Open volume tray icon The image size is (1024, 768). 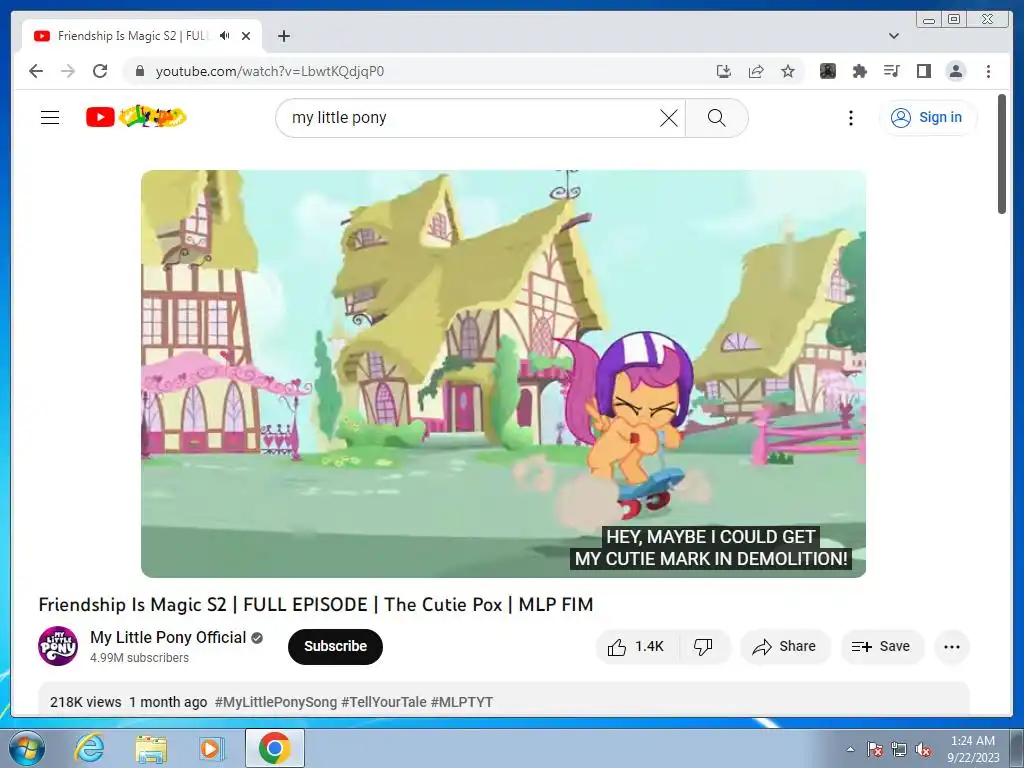923,749
